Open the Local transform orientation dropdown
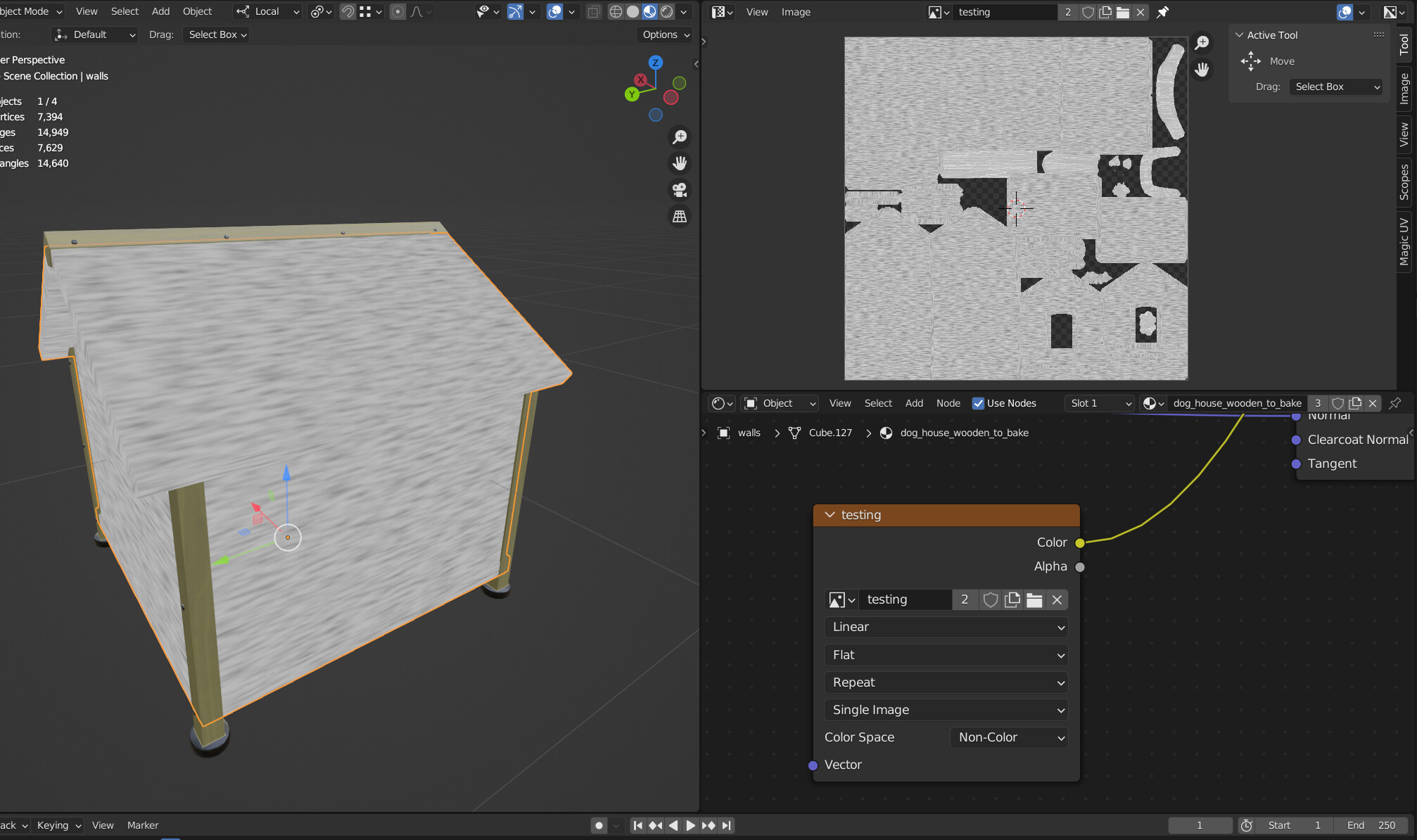 (267, 11)
